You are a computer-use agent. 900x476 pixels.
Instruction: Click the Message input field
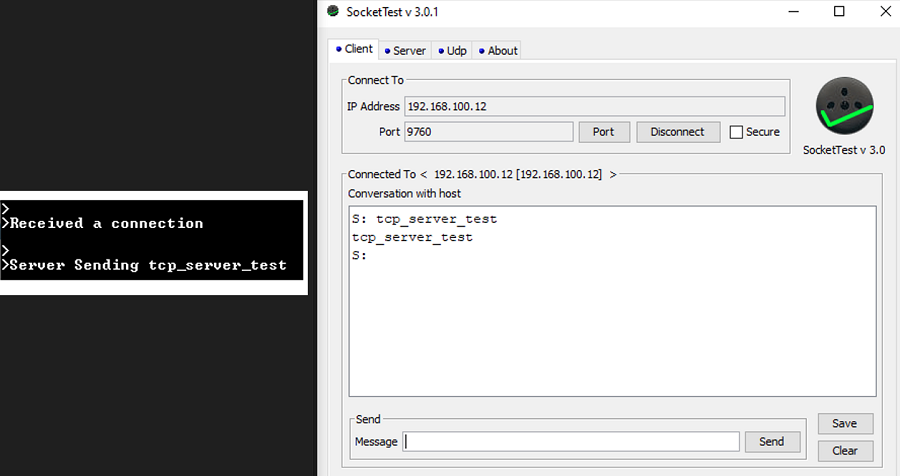click(571, 441)
